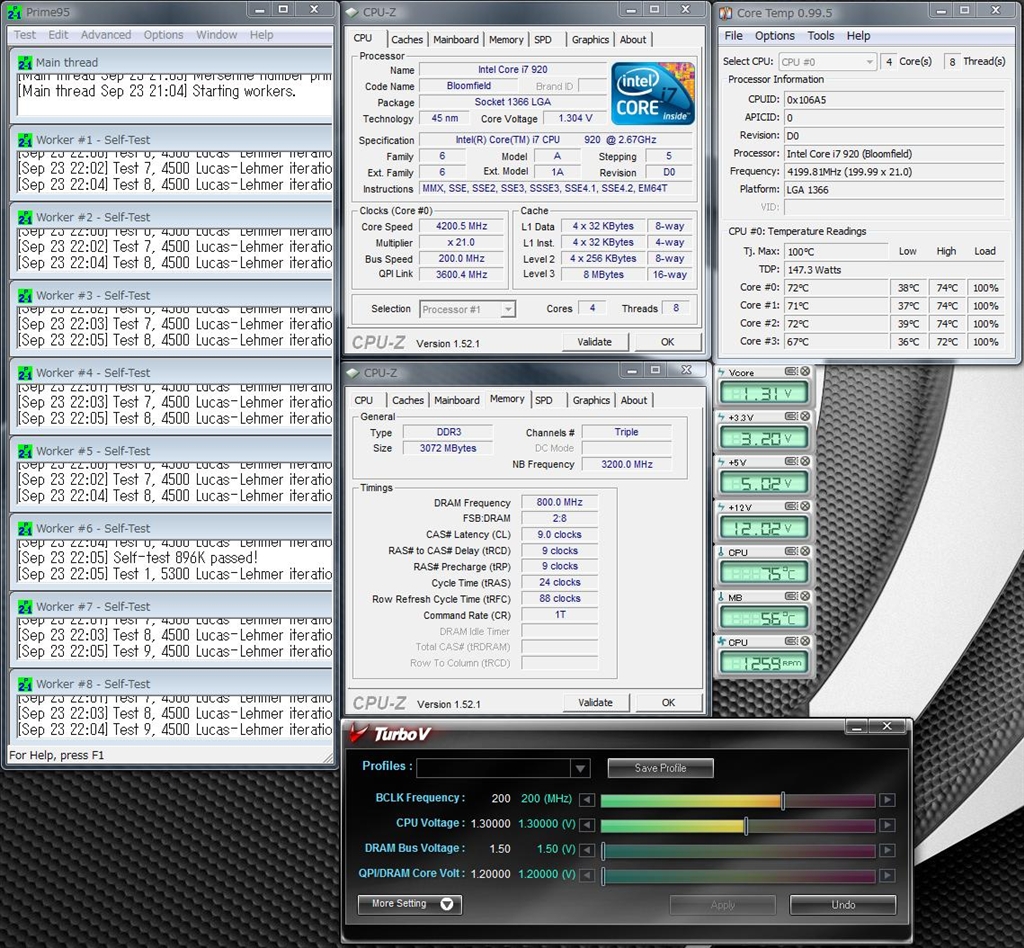Open the TurboV Profiles dropdown
The width and height of the screenshot is (1024, 948).
580,768
